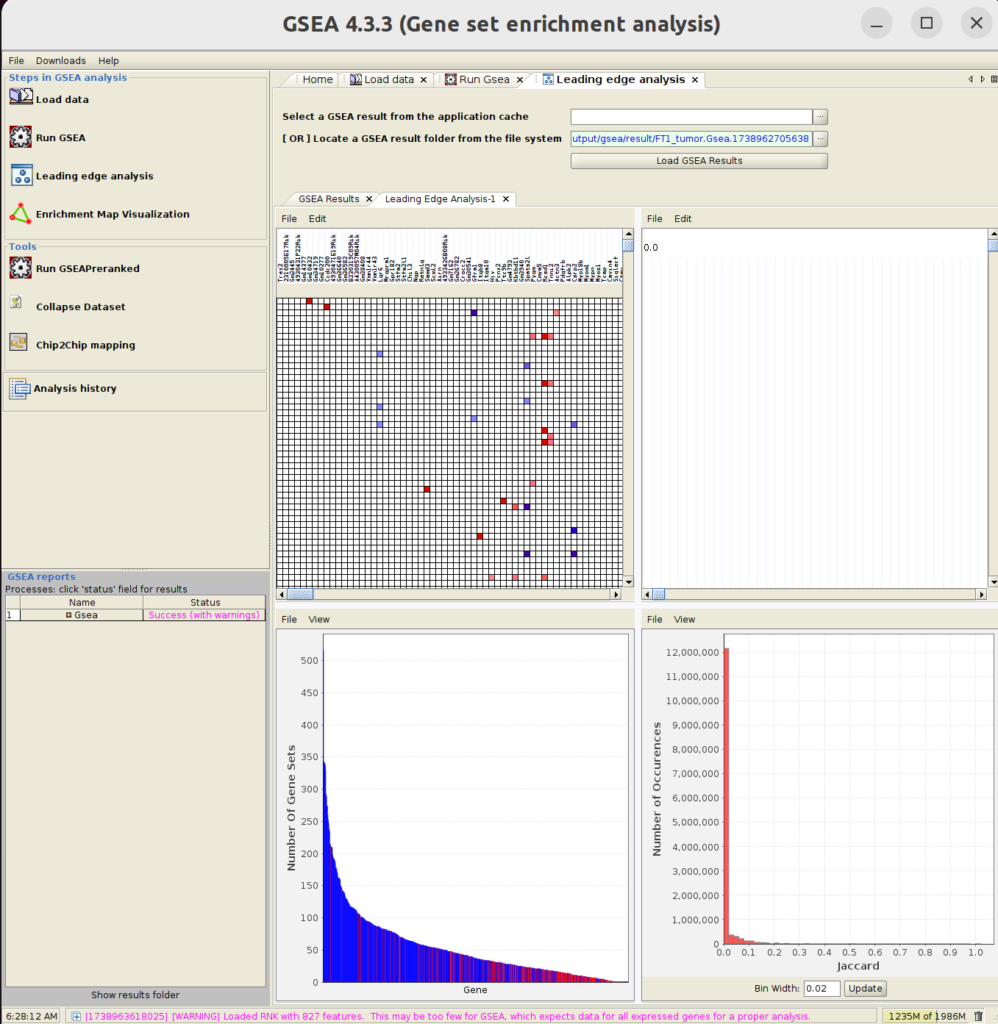Maximize the GSEA window
The width and height of the screenshot is (998, 1024).
coord(926,24)
